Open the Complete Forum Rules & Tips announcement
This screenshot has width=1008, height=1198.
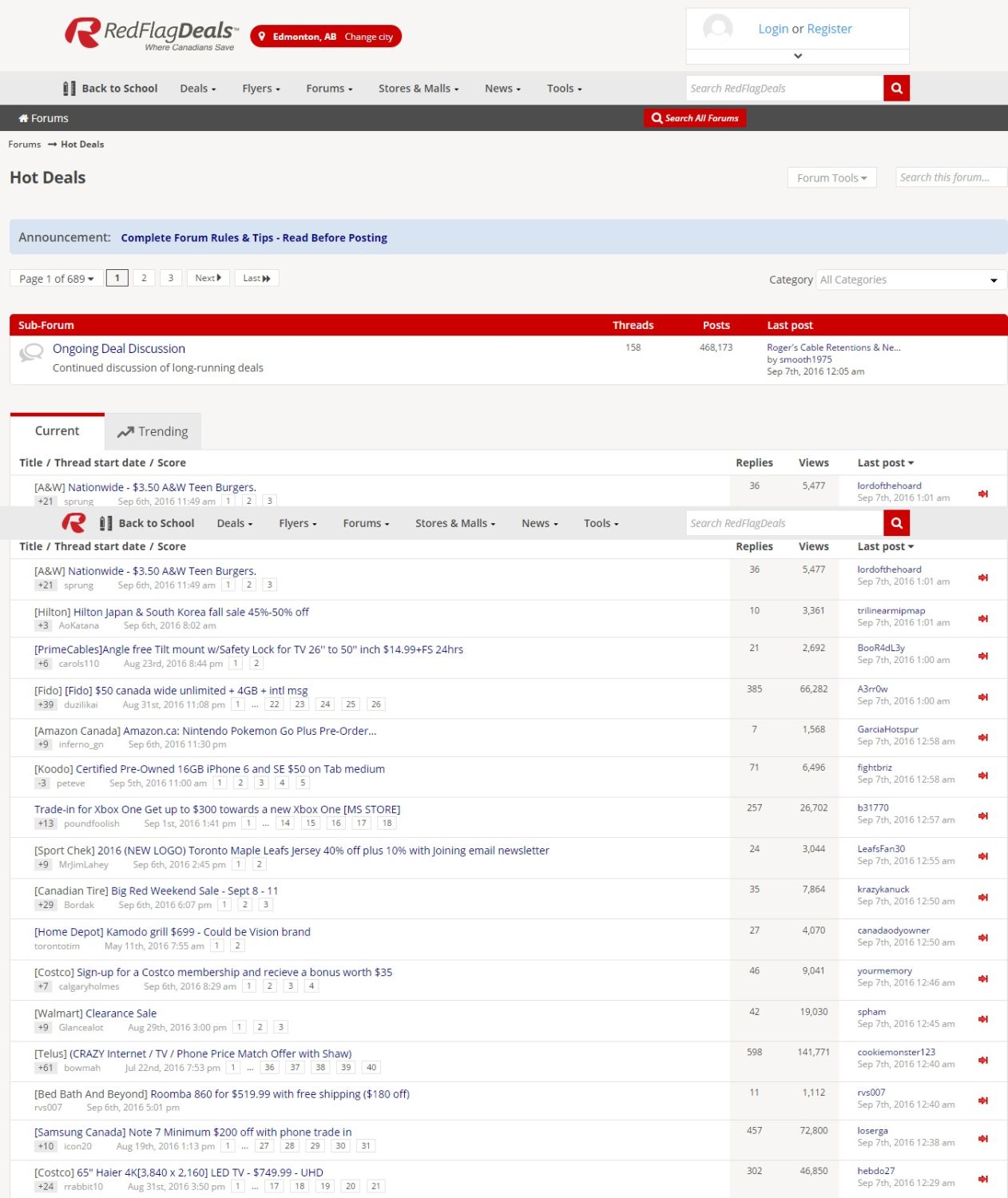pos(253,237)
